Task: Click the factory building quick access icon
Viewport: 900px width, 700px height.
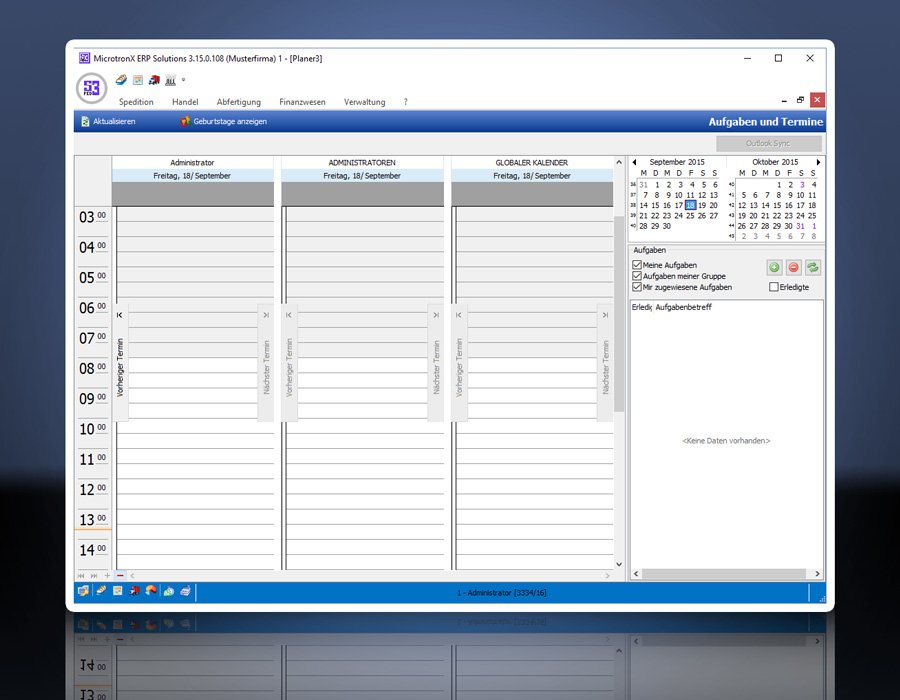Action: point(170,80)
